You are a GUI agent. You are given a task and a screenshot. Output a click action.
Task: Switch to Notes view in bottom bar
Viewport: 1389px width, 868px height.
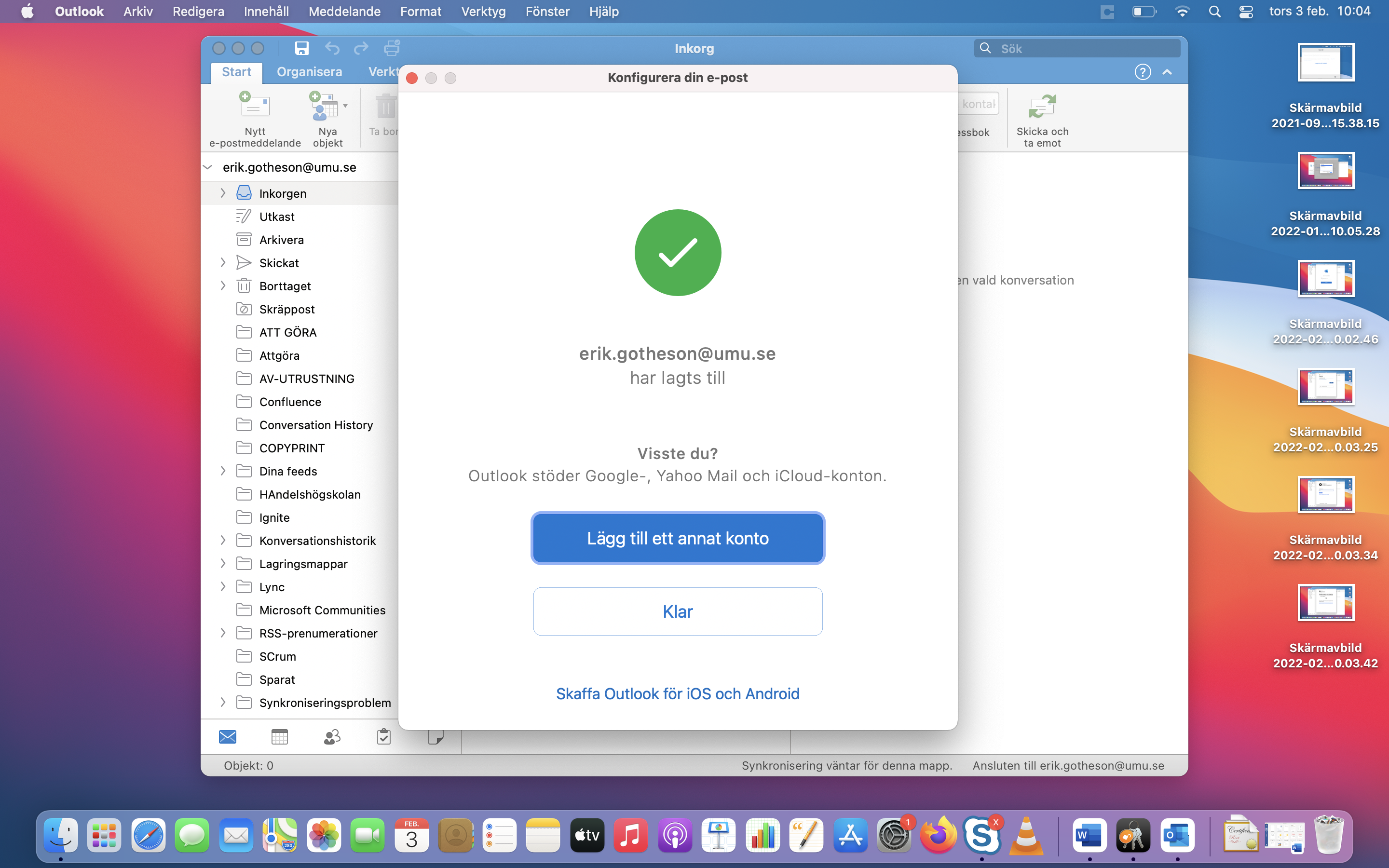pyautogui.click(x=436, y=736)
